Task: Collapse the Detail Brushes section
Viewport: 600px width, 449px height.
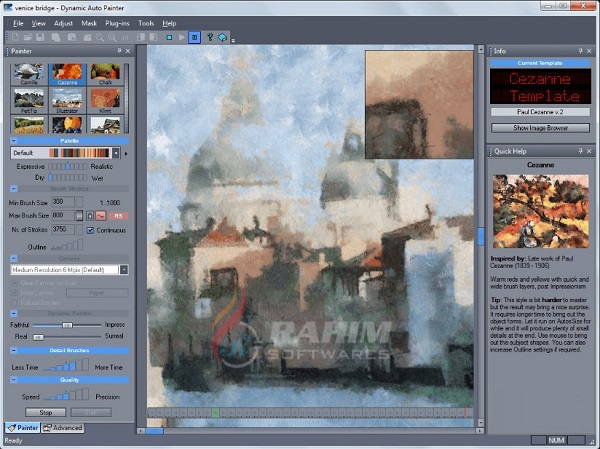Action: click(13, 350)
